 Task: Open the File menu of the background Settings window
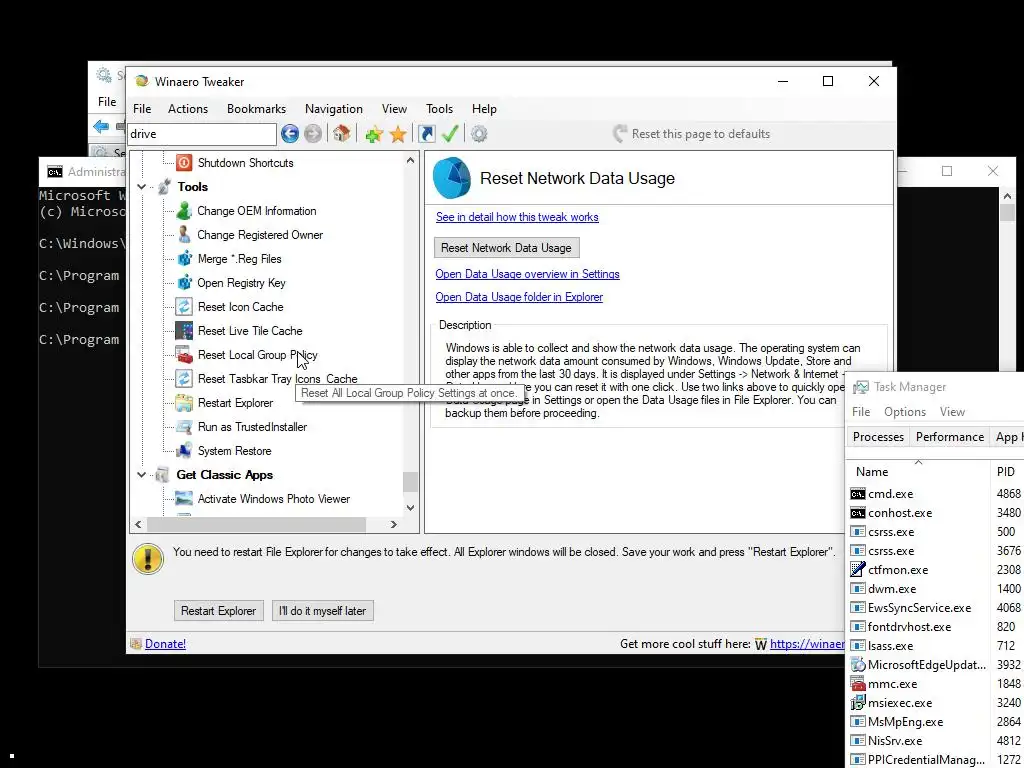[x=107, y=102]
